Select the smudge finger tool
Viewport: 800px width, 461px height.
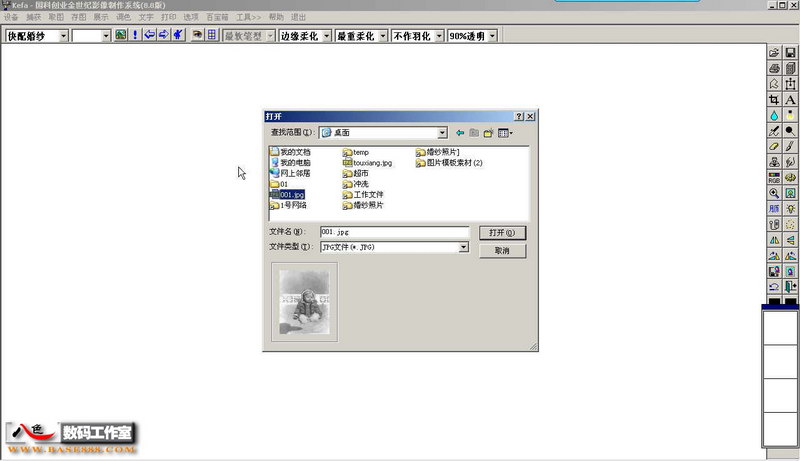(x=790, y=162)
